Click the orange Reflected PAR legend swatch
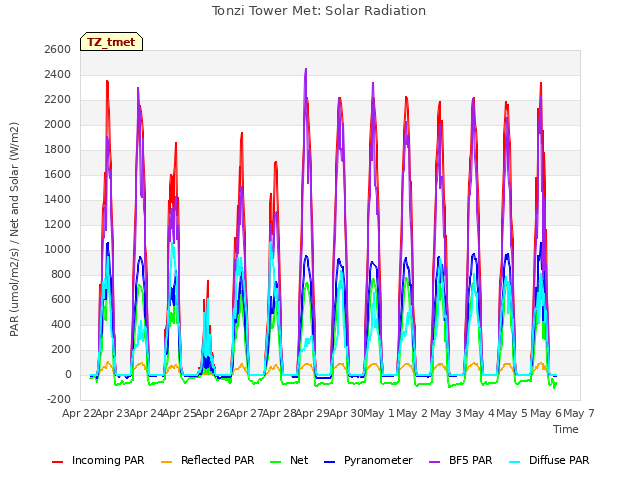 point(167,462)
